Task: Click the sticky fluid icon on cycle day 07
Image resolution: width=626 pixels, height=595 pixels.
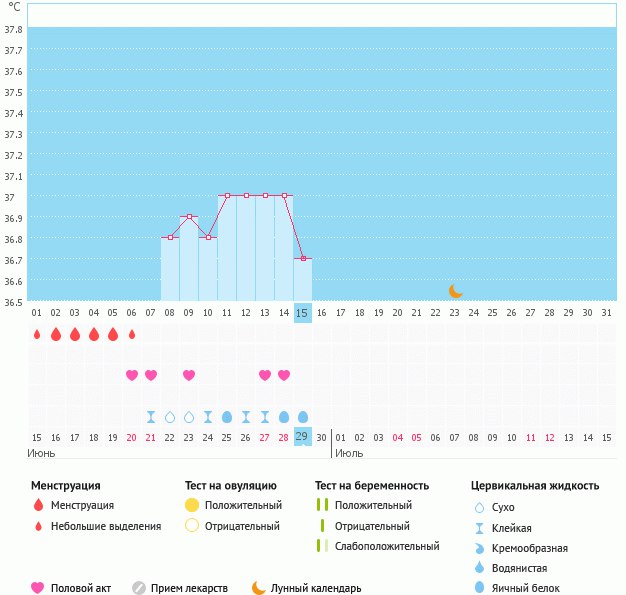Action: click(151, 416)
